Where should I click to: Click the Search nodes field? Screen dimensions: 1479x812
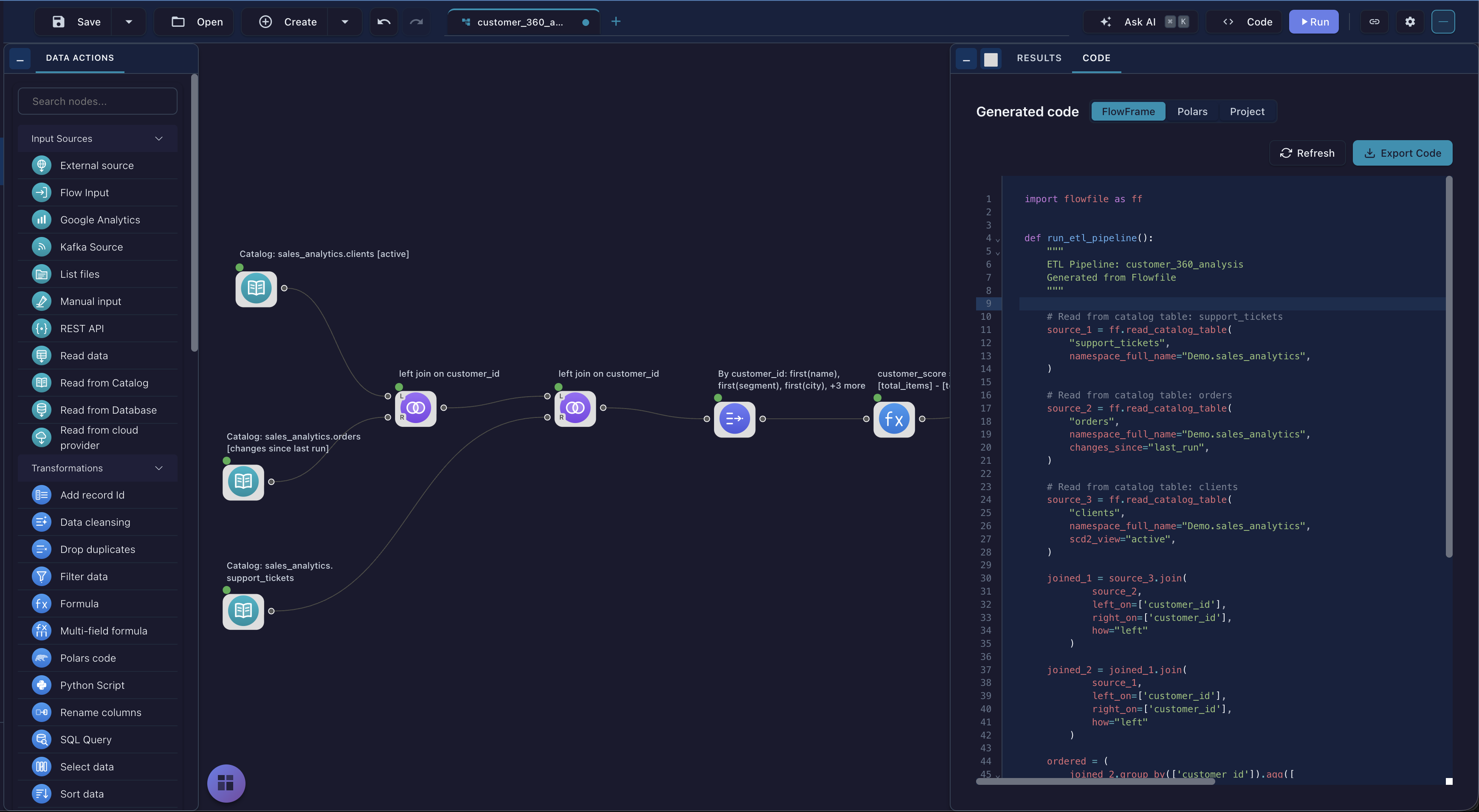[98, 101]
